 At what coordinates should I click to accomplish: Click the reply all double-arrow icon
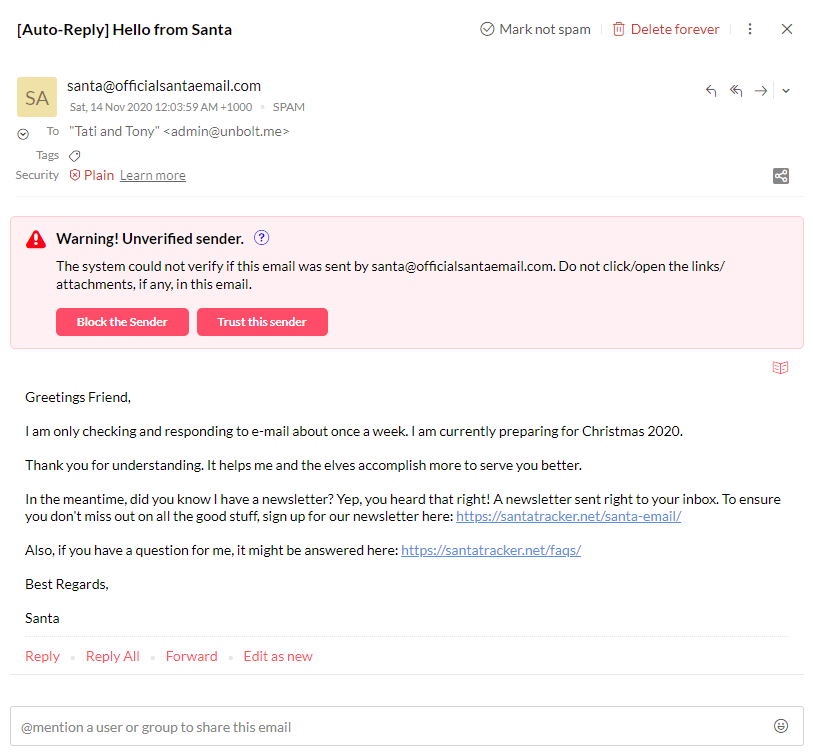coord(736,91)
